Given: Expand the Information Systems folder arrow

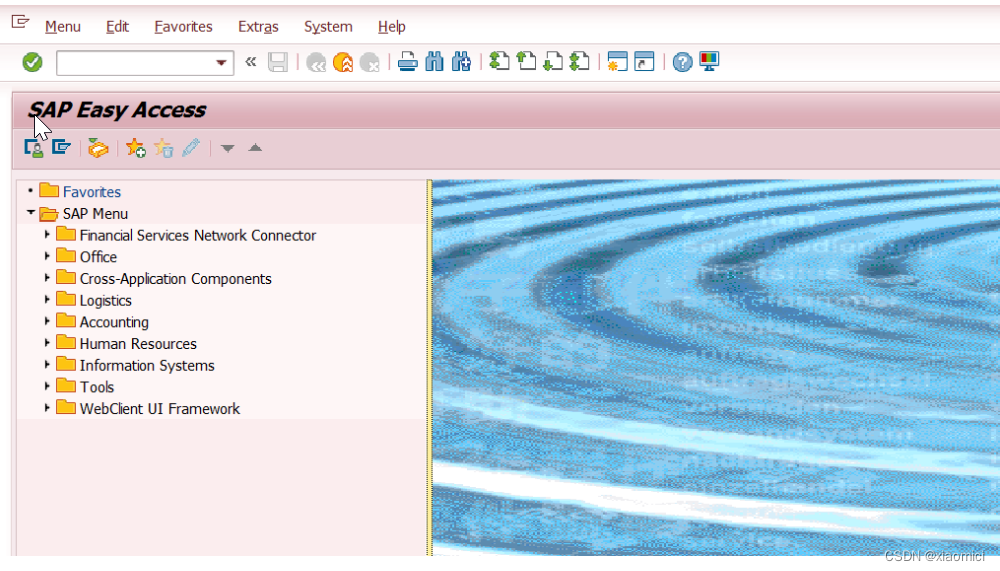Looking at the screenshot, I should click(47, 365).
